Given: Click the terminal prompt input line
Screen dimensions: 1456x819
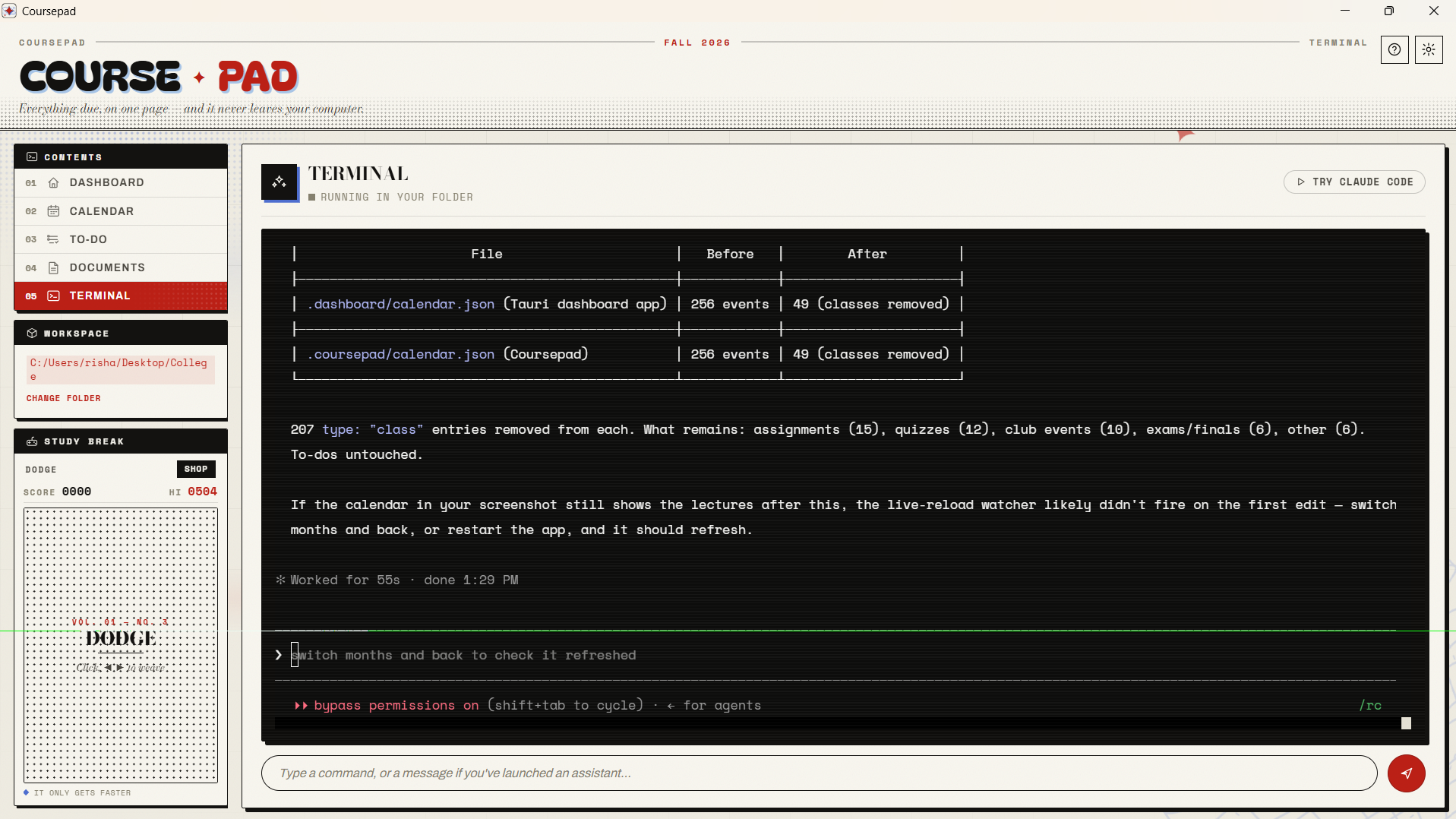Looking at the screenshot, I should pos(835,655).
